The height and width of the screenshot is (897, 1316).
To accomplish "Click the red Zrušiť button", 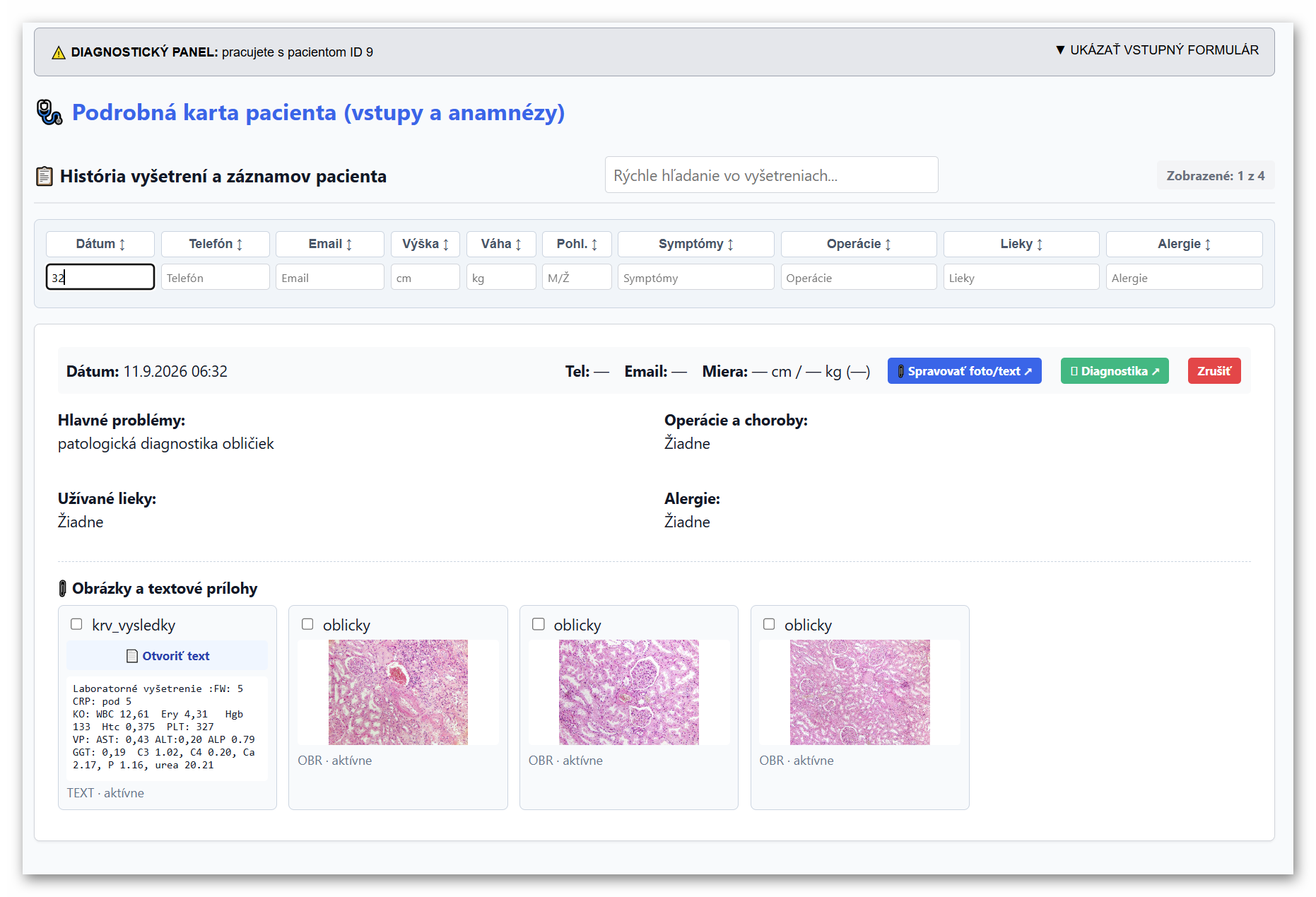I will point(1214,371).
